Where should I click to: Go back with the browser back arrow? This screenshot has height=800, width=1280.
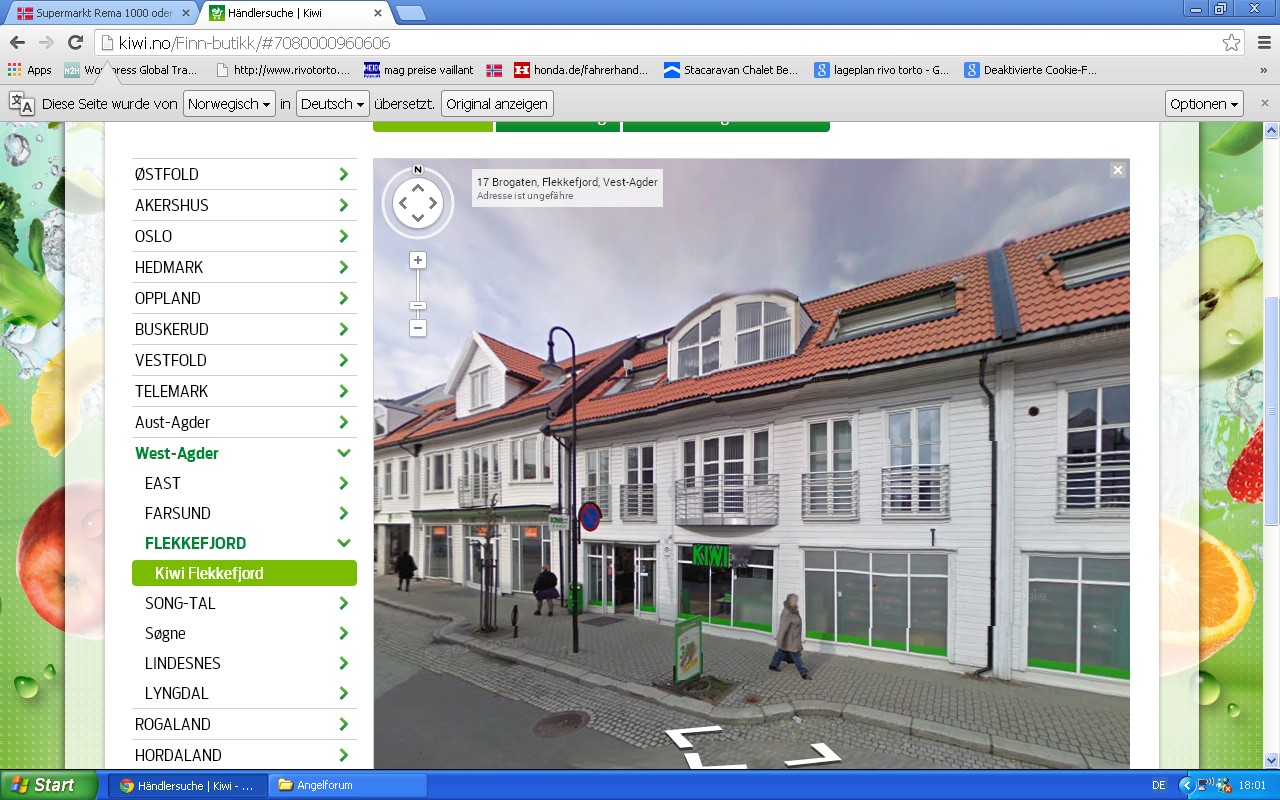tap(17, 42)
